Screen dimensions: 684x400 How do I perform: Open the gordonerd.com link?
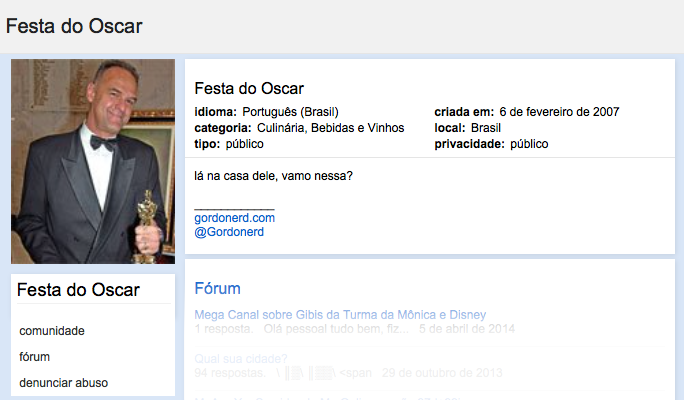pos(234,218)
